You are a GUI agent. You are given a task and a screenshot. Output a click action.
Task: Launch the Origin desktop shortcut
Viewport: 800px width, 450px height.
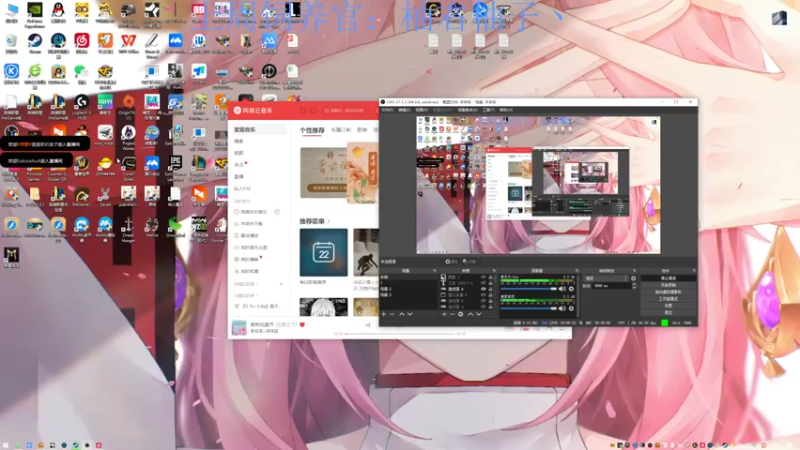tap(129, 105)
